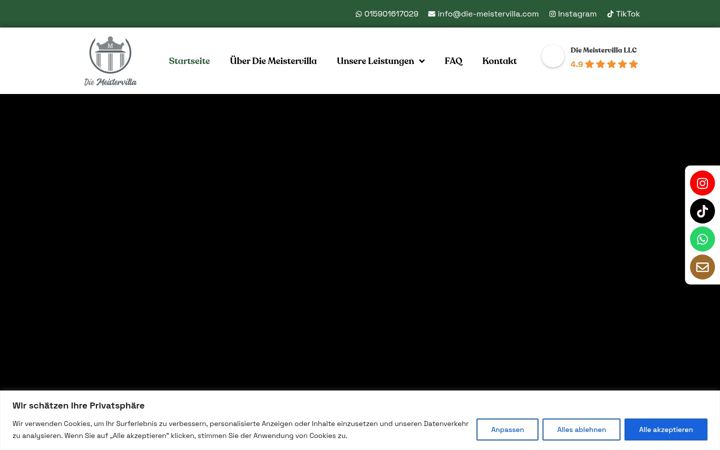
Task: Open Über Die Meistervilla page
Action: [273, 61]
